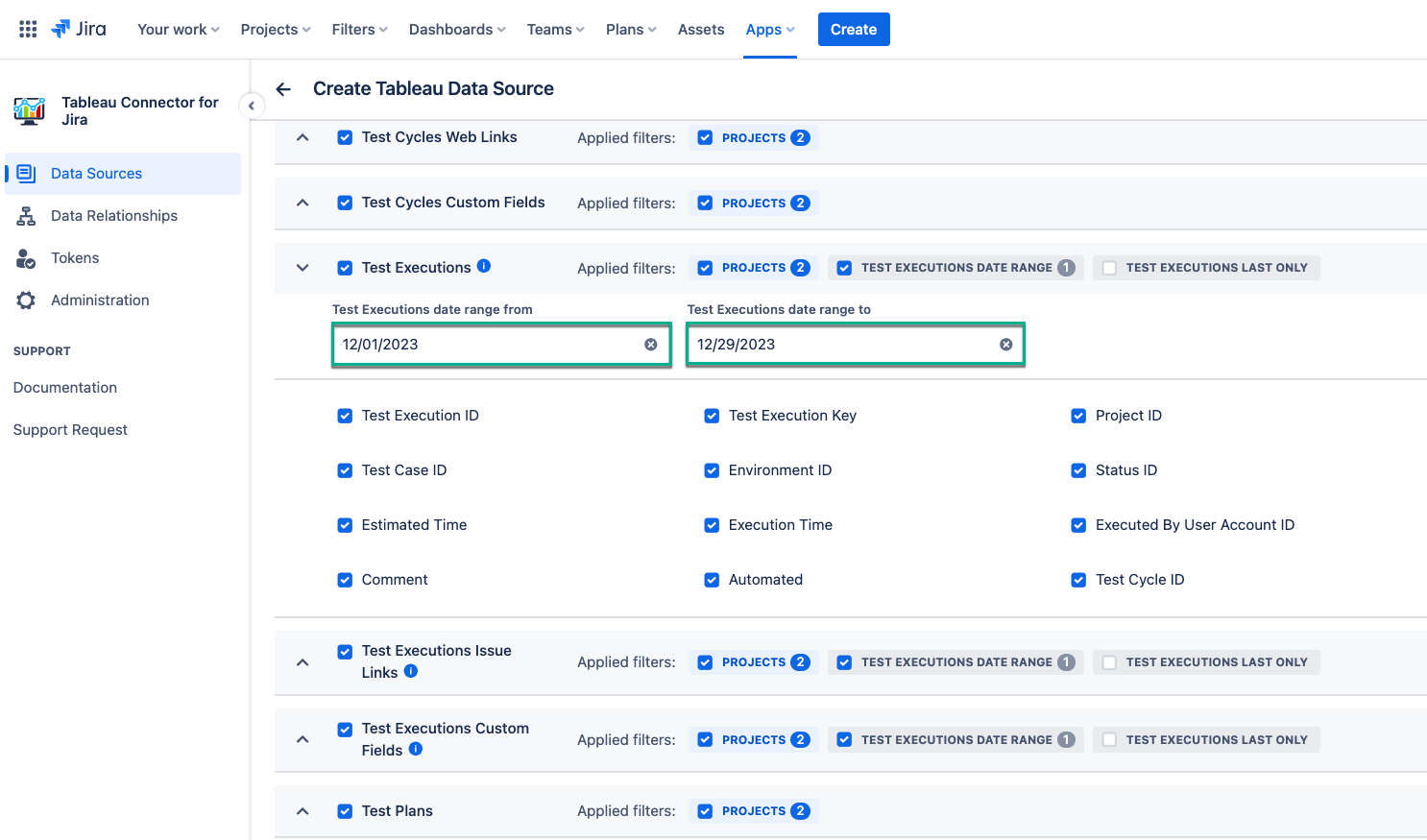Clear the date range from field
Viewport: 1427px width, 840px height.
tap(651, 345)
